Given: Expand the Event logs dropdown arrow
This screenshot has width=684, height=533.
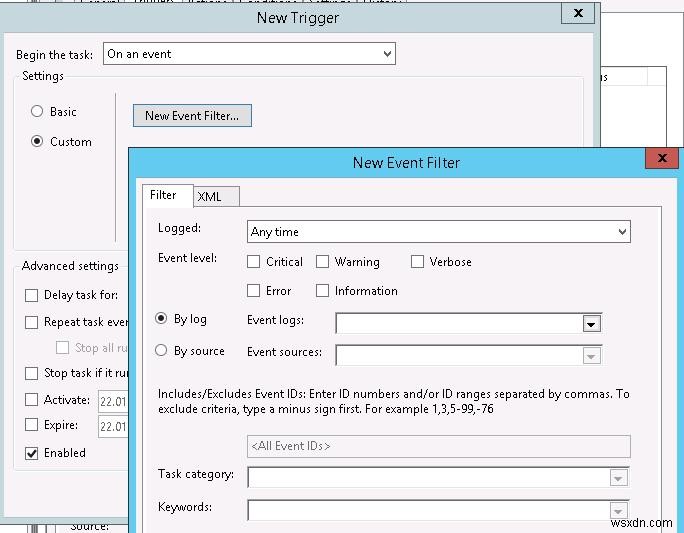Looking at the screenshot, I should (592, 324).
